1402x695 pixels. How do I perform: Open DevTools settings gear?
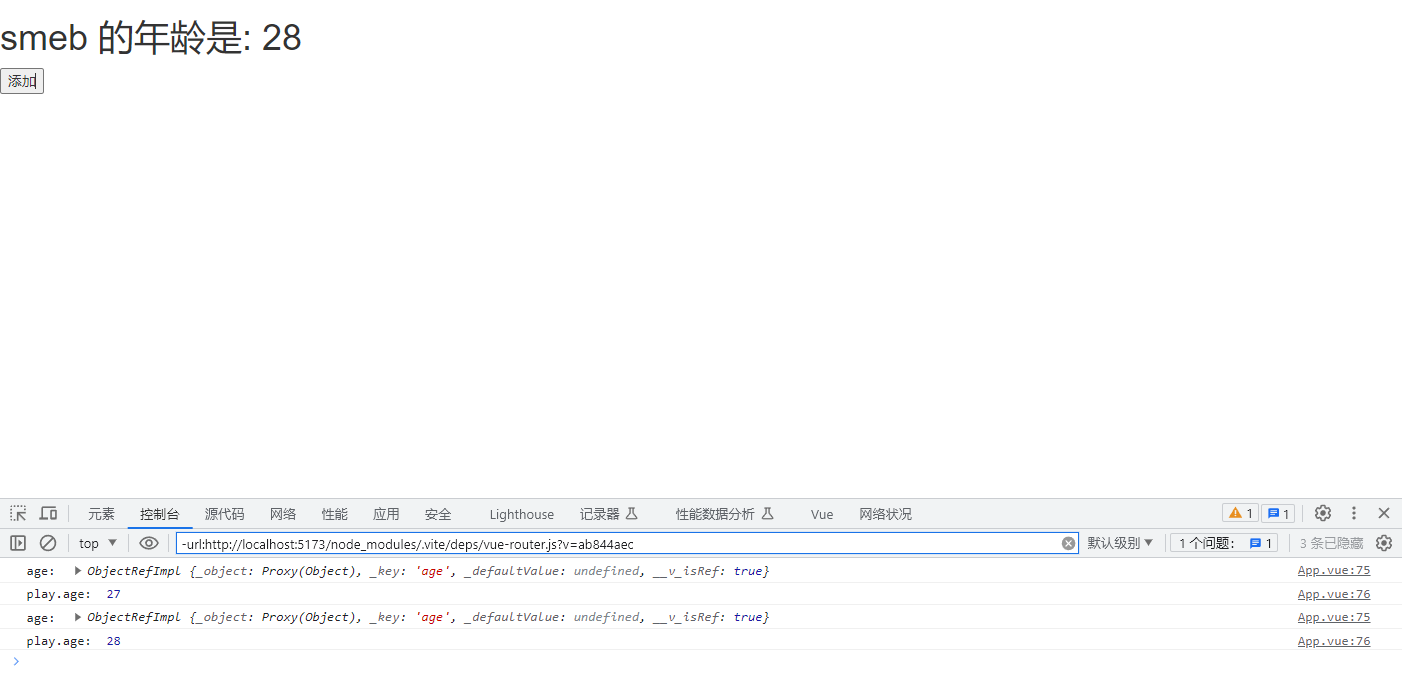[x=1323, y=513]
